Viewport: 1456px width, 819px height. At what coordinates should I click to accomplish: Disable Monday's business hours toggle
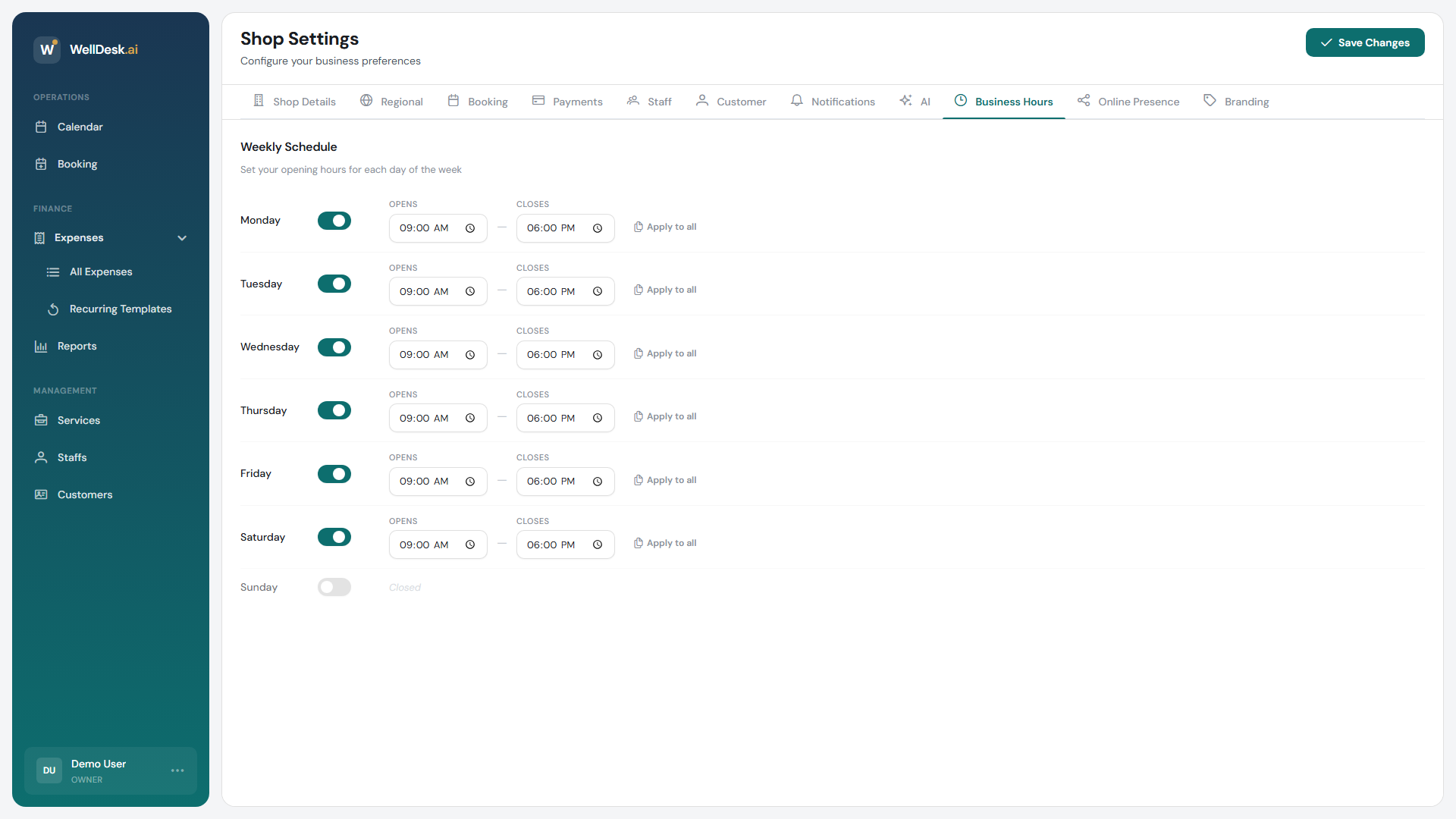(334, 221)
